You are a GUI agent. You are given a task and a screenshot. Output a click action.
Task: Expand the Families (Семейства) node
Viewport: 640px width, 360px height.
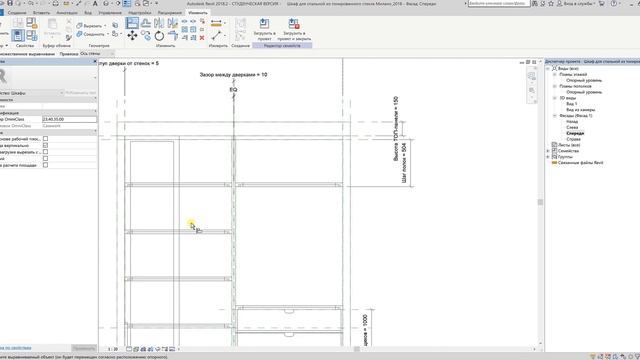click(548, 151)
